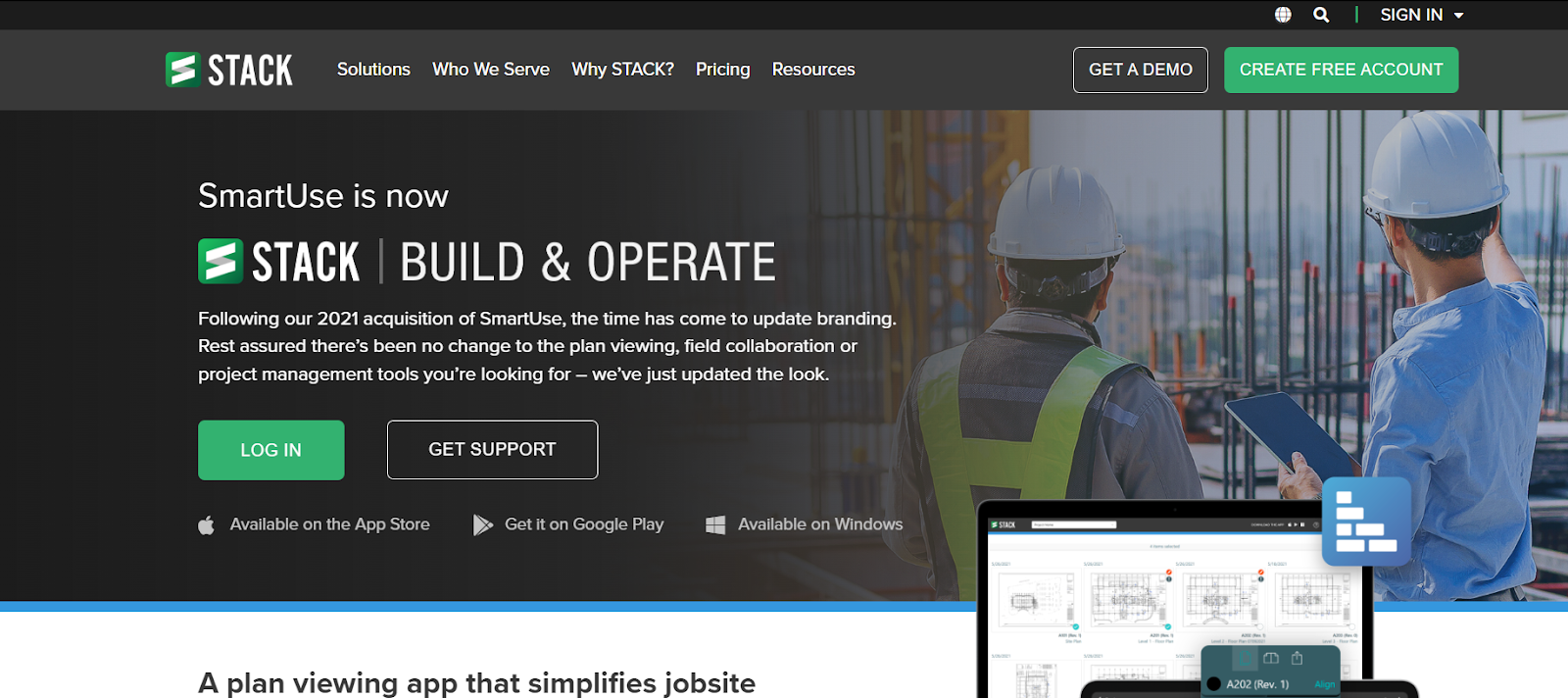Click CREATE FREE ACCOUNT button
1568x698 pixels.
point(1341,70)
